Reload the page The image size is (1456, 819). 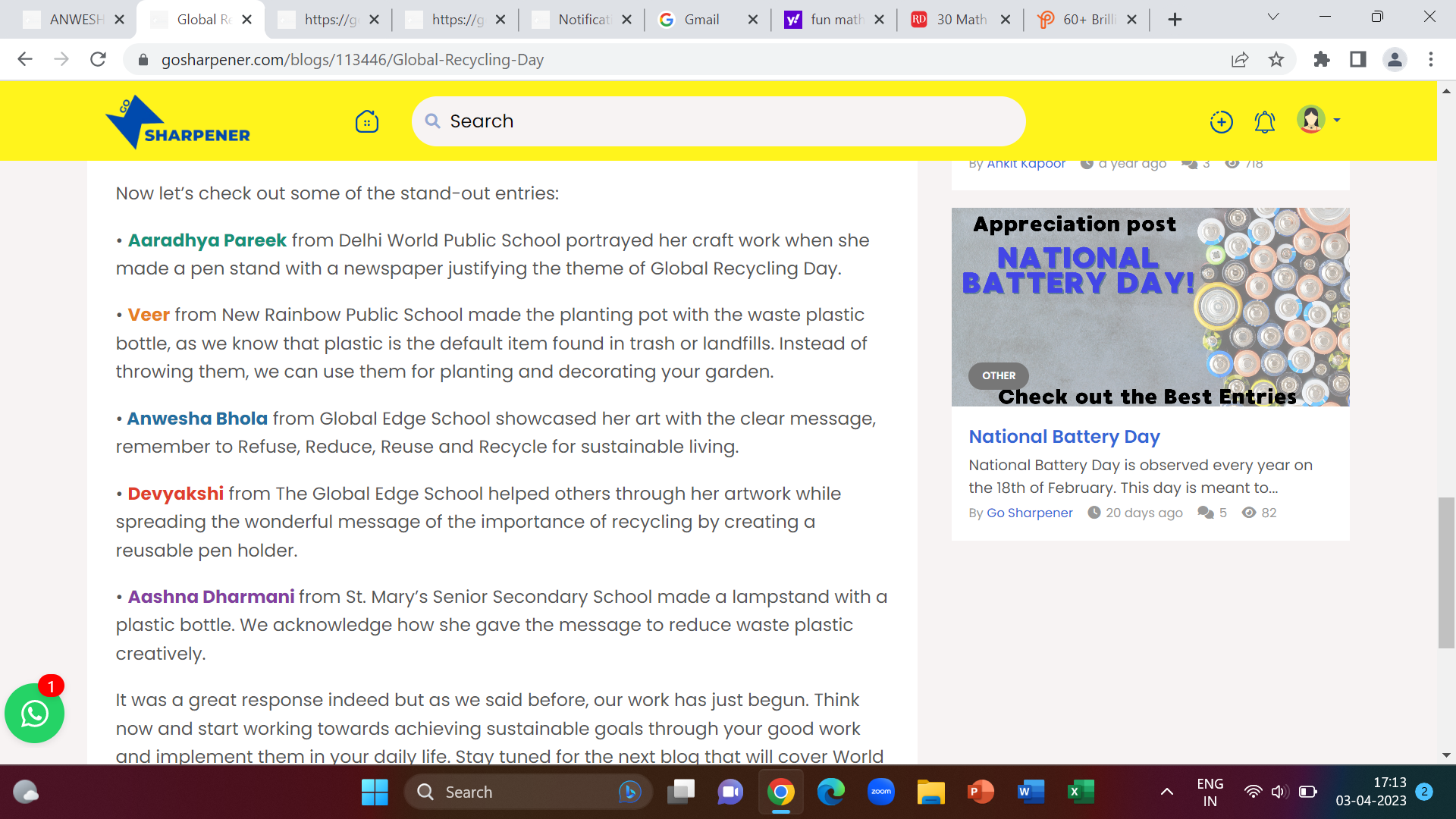98,59
